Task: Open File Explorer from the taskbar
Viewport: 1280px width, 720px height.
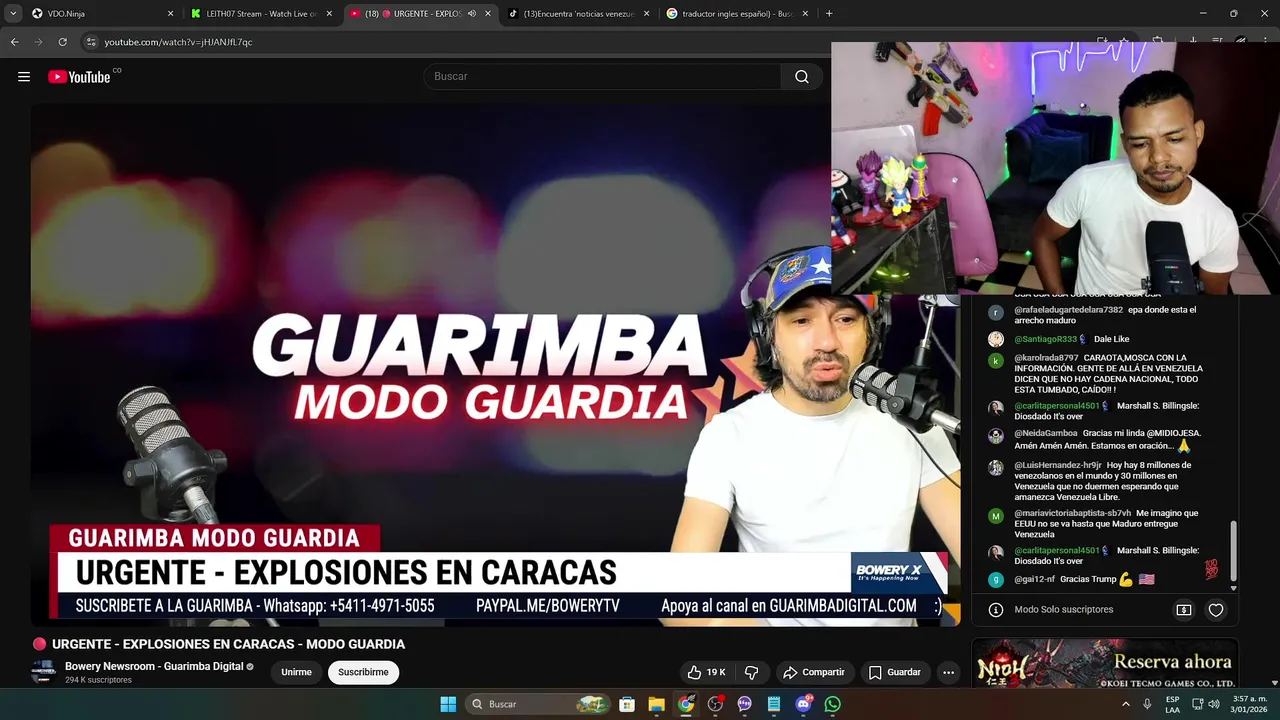Action: click(656, 704)
